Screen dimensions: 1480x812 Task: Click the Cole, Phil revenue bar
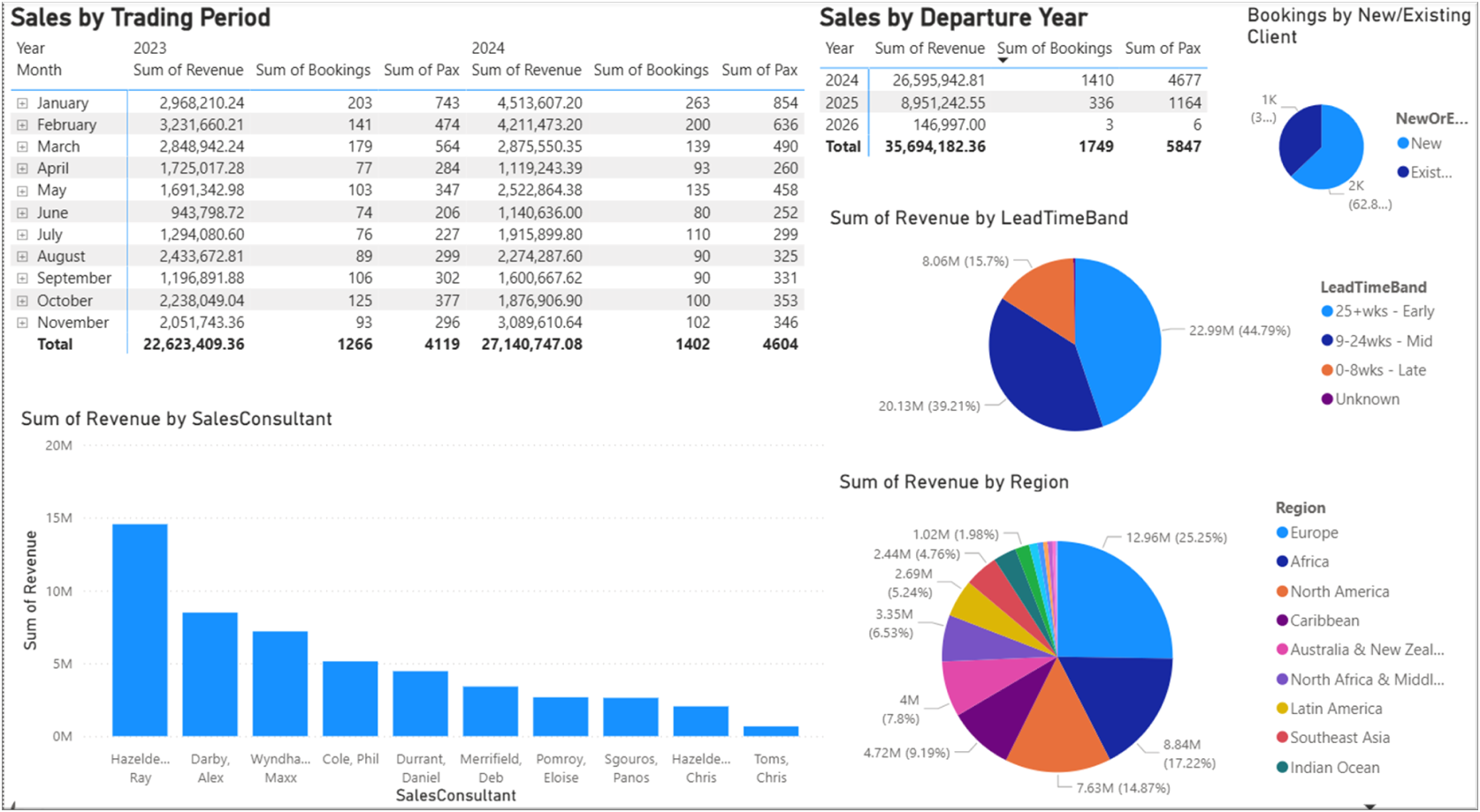(x=350, y=699)
